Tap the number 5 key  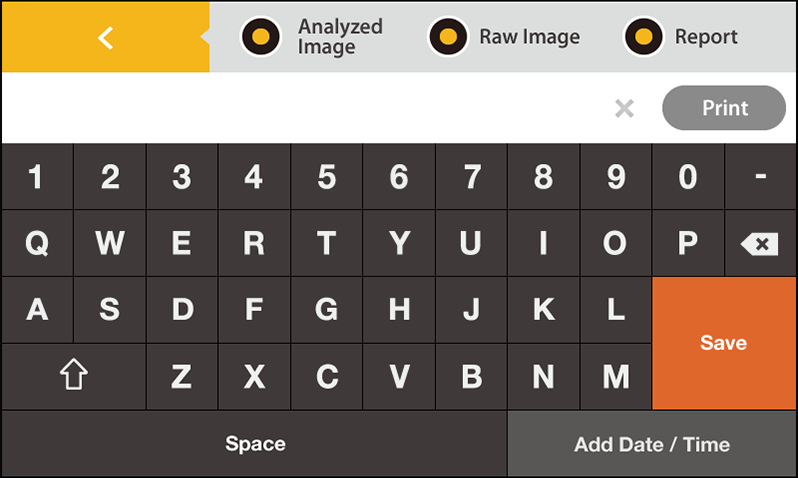click(326, 177)
